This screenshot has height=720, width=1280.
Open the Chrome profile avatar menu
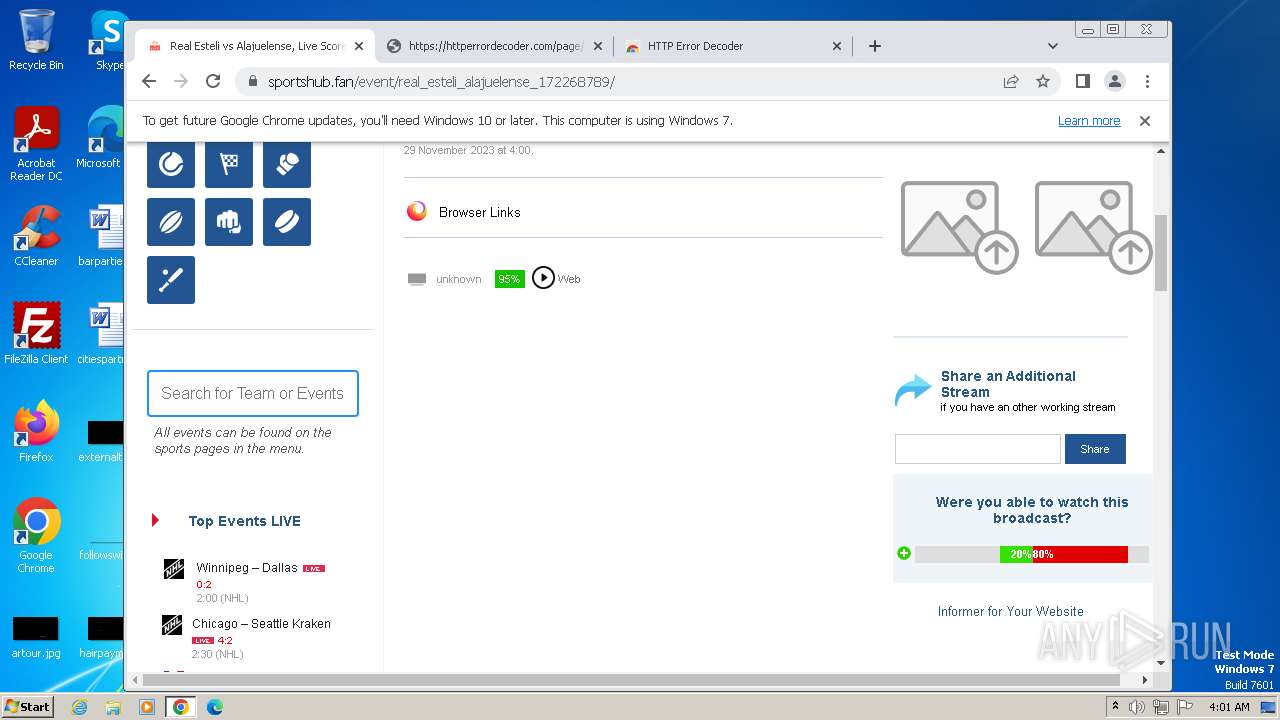pos(1114,81)
